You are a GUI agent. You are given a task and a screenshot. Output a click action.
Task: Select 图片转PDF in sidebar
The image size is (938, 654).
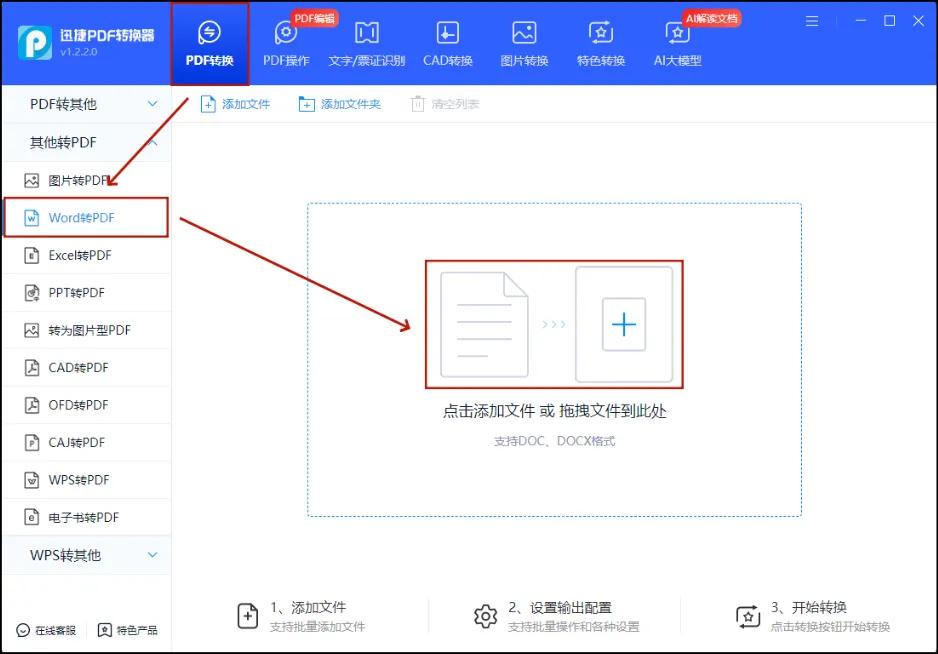click(87, 180)
